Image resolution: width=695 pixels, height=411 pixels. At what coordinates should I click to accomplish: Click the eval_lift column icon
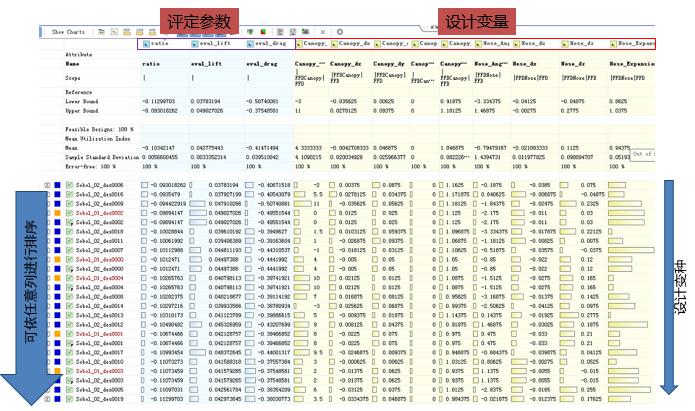point(195,43)
